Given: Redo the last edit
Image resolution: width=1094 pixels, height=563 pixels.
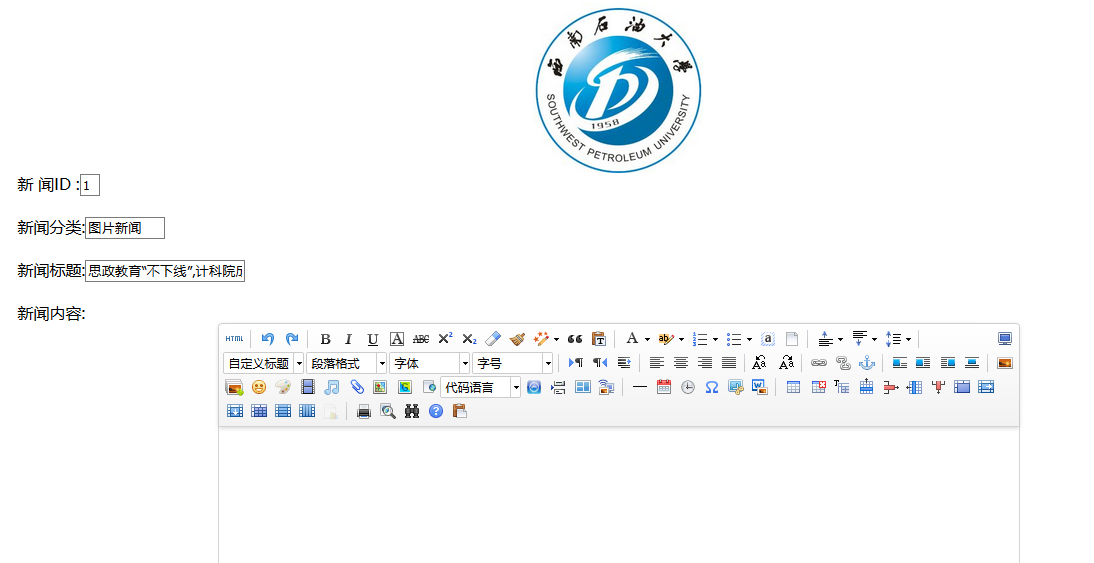Looking at the screenshot, I should click(292, 339).
